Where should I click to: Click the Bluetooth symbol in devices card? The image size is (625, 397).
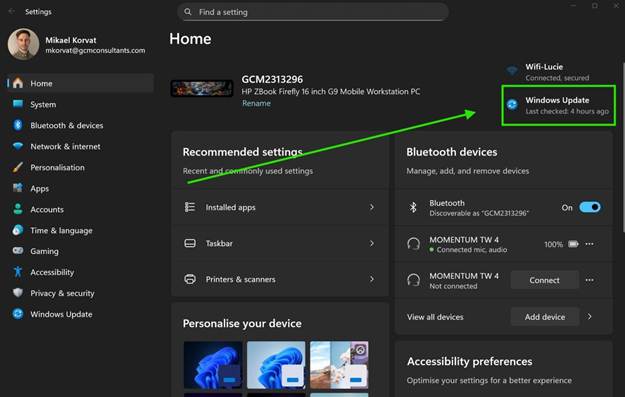[x=413, y=207]
